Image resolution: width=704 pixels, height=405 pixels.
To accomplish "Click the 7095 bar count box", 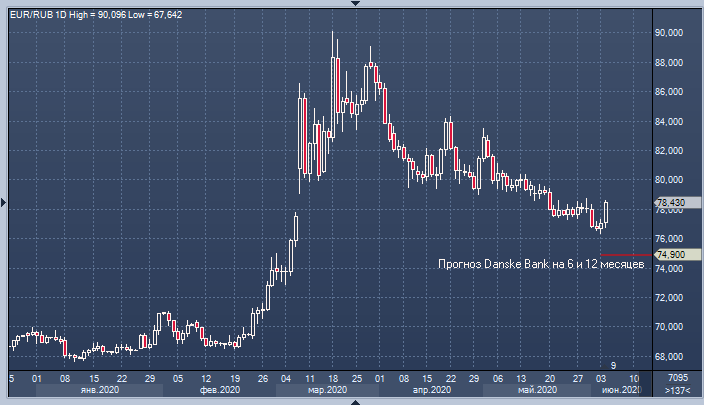I will pyautogui.click(x=677, y=378).
